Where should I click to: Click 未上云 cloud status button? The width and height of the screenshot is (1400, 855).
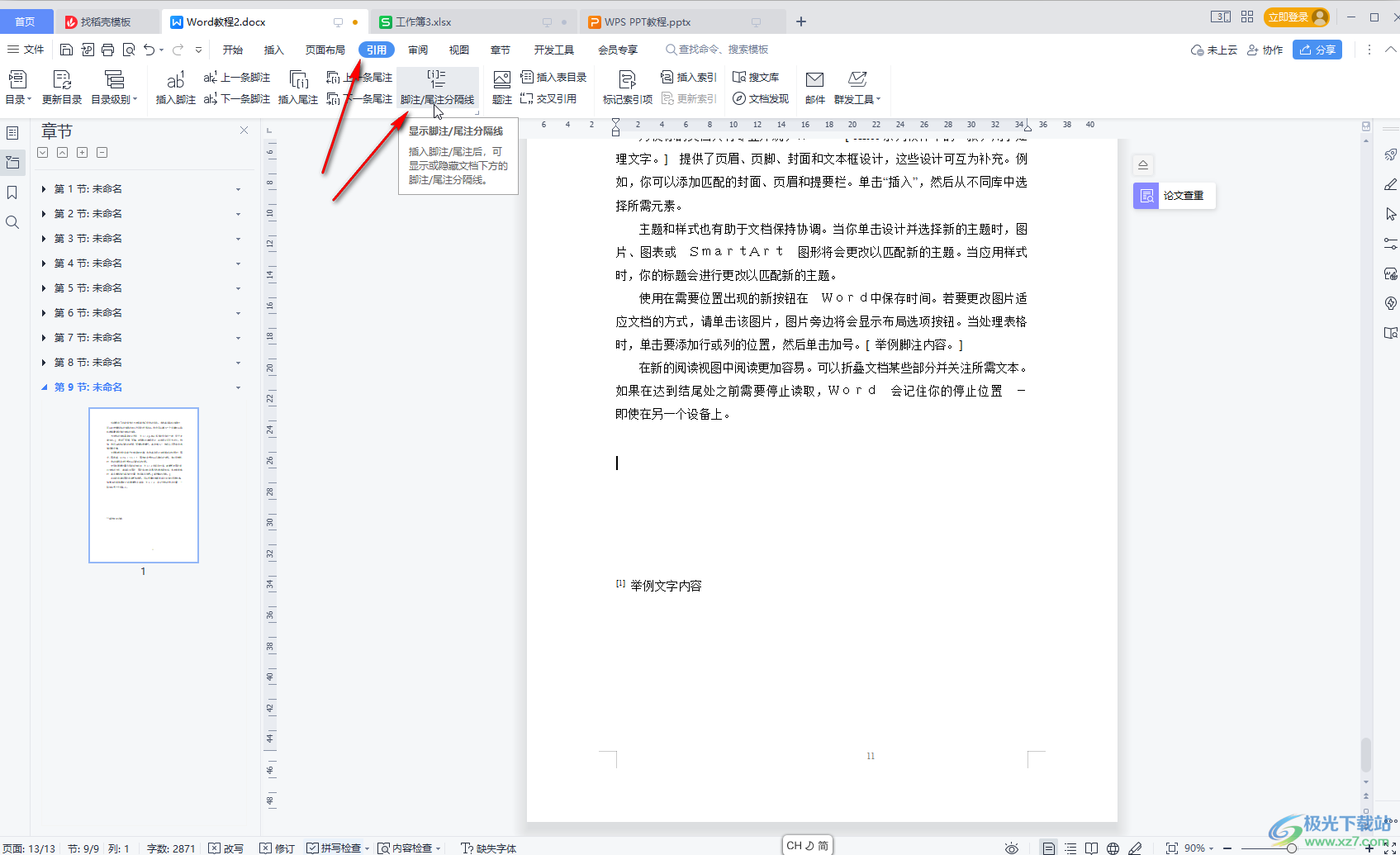pos(1214,50)
